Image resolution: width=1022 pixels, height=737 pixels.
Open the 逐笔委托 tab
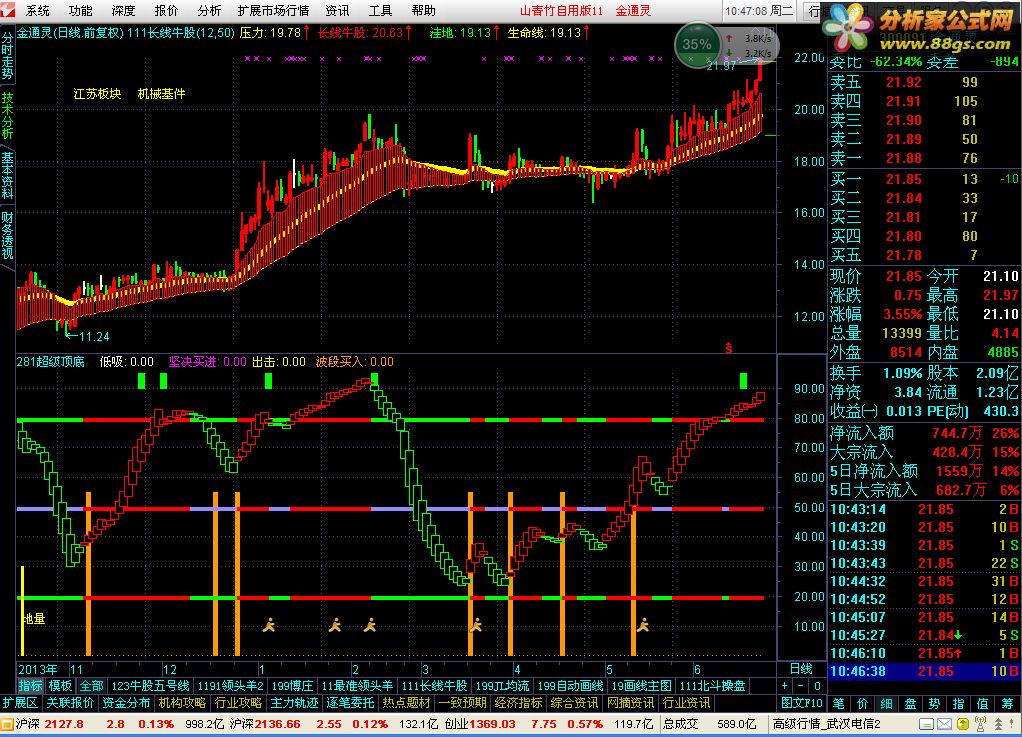tap(351, 702)
